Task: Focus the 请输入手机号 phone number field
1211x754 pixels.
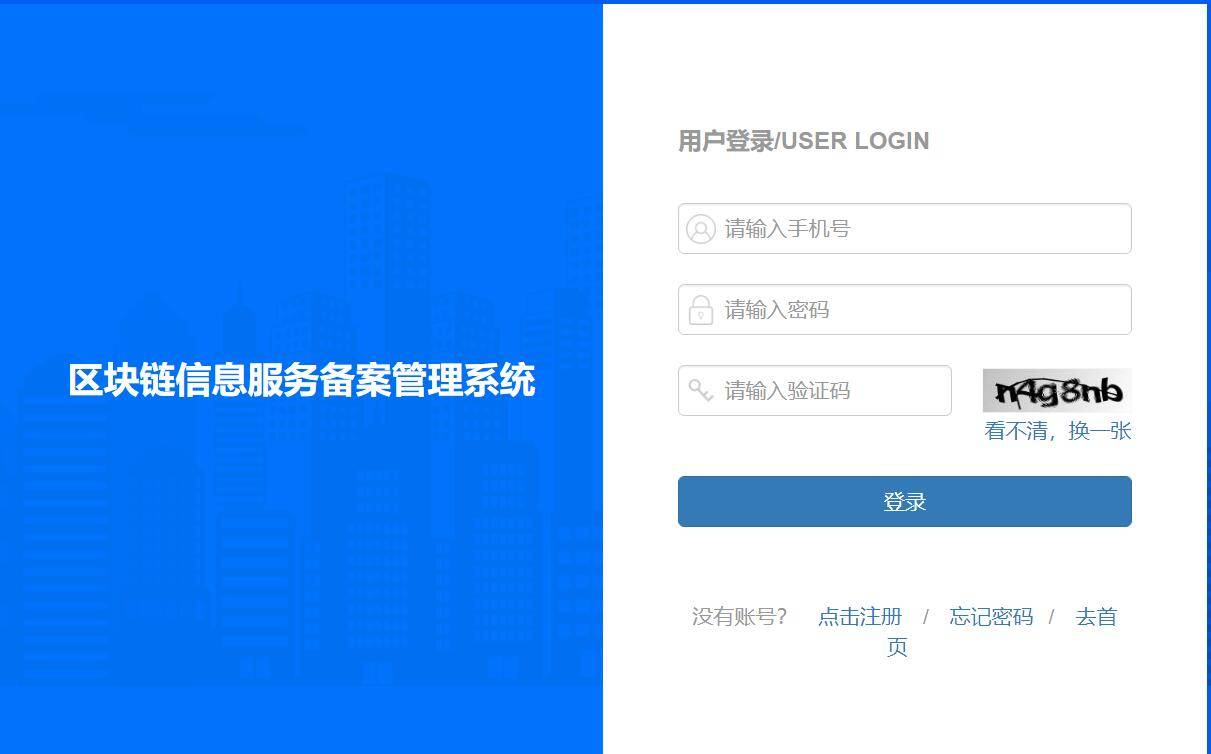Action: click(904, 229)
